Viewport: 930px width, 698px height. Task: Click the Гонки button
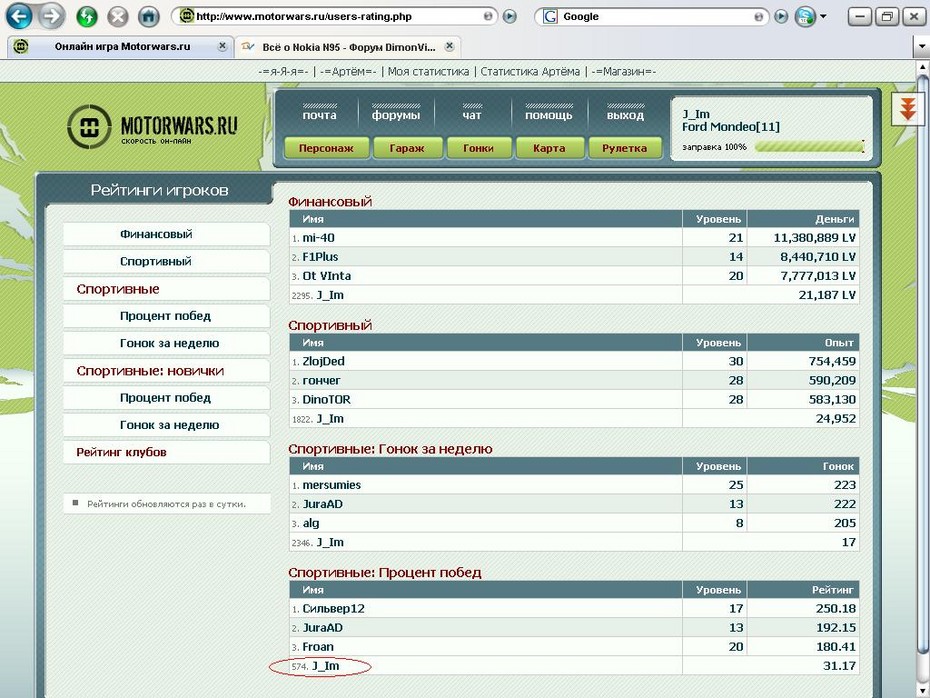(x=479, y=148)
